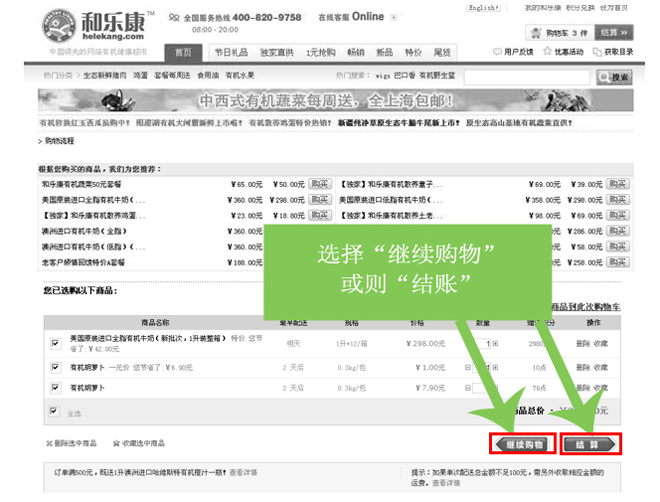
Task: Click 删除 for the 全脂有机牛奶 row
Action: [583, 344]
